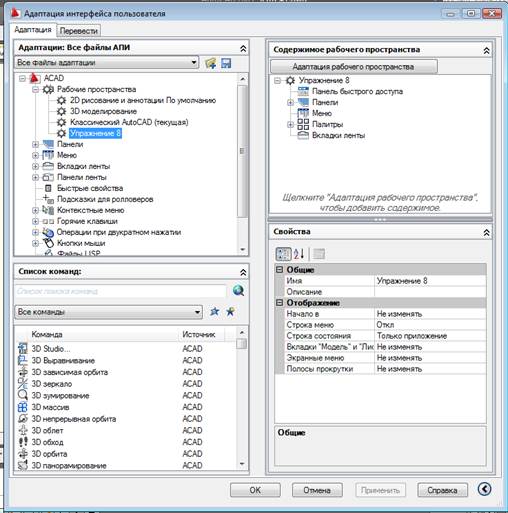Select the Упражнение 8 workspace in left tree

[95, 133]
